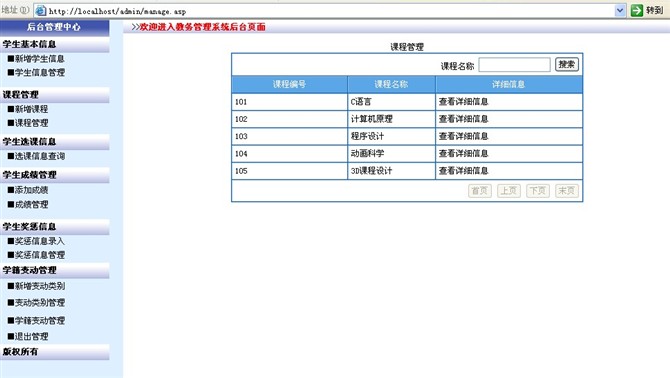Click the 课程名称 column header
Image resolution: width=670 pixels, height=378 pixels.
click(x=391, y=85)
